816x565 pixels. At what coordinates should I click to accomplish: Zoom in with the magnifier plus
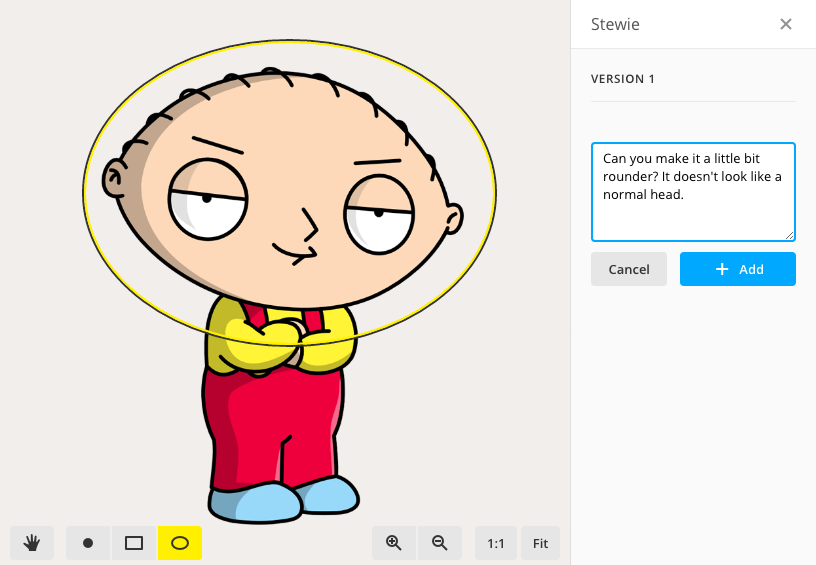[x=394, y=543]
